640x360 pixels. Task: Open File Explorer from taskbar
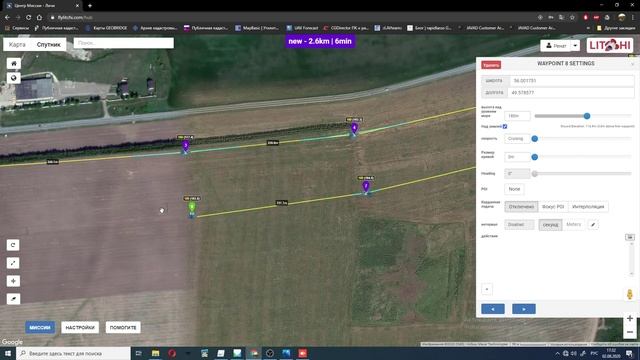click(156, 353)
